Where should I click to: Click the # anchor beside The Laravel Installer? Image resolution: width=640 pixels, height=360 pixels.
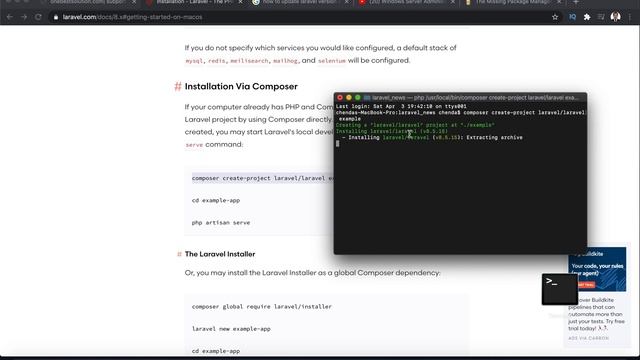[x=179, y=254]
